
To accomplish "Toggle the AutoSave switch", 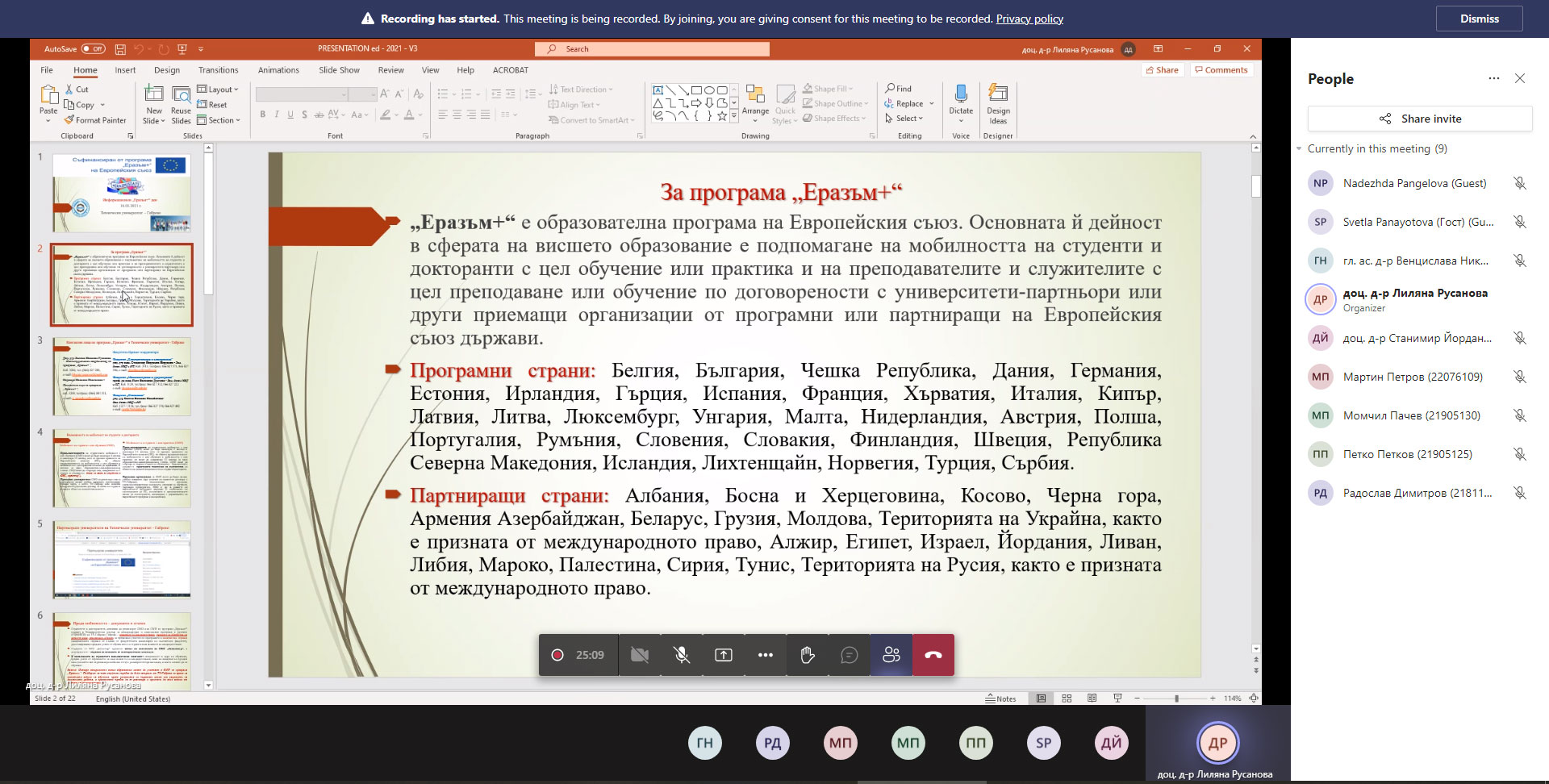I will tap(93, 49).
